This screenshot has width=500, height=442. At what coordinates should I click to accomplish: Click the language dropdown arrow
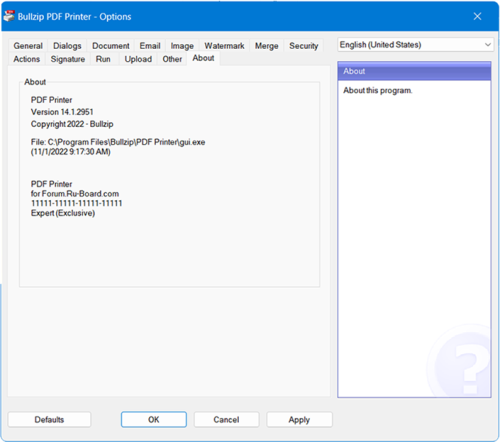pos(488,45)
